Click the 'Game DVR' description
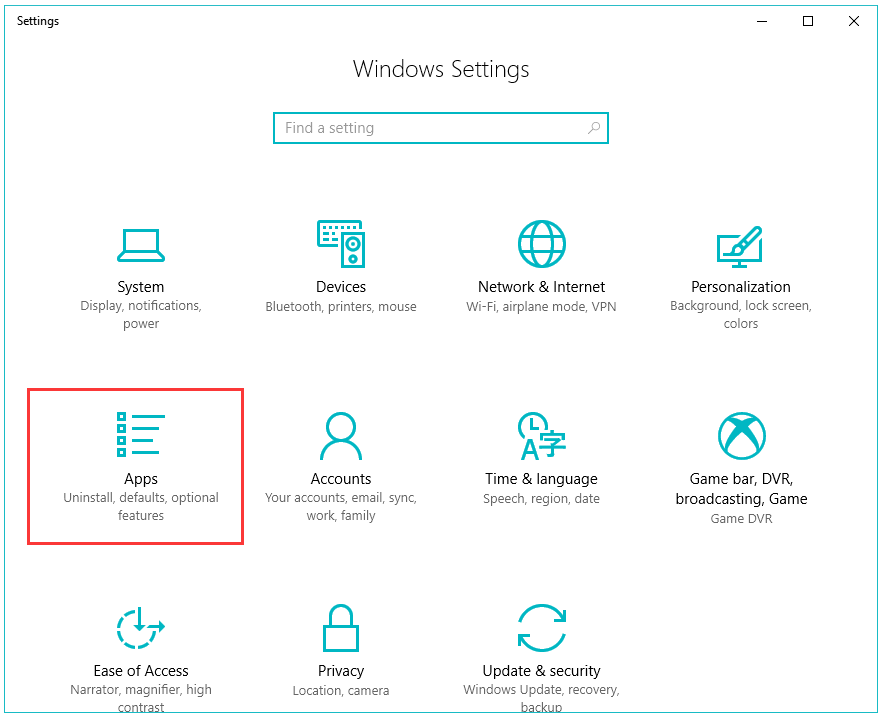The image size is (882, 718). tap(741, 518)
